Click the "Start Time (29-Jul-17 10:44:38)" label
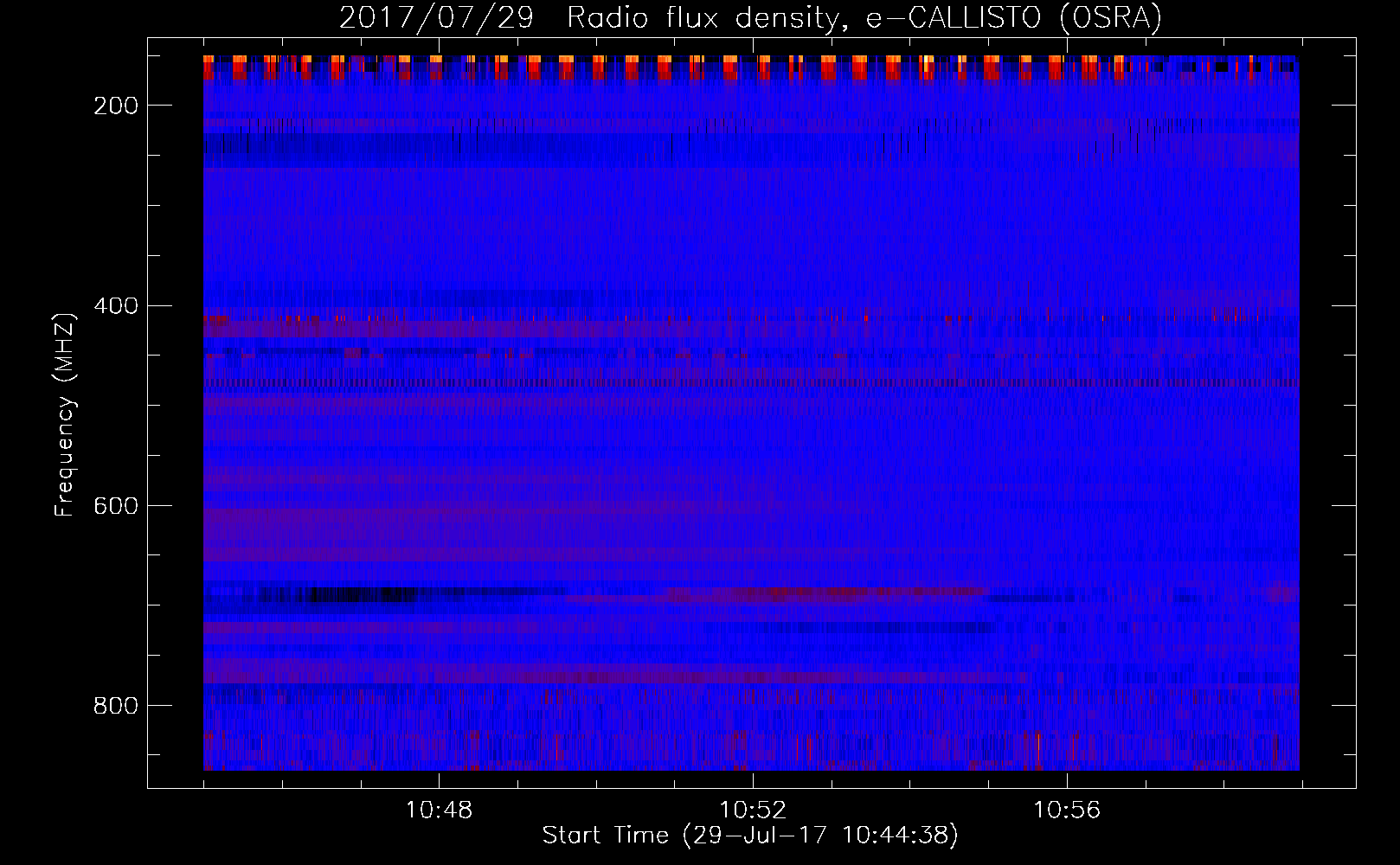Image resolution: width=1400 pixels, height=865 pixels. (x=750, y=836)
